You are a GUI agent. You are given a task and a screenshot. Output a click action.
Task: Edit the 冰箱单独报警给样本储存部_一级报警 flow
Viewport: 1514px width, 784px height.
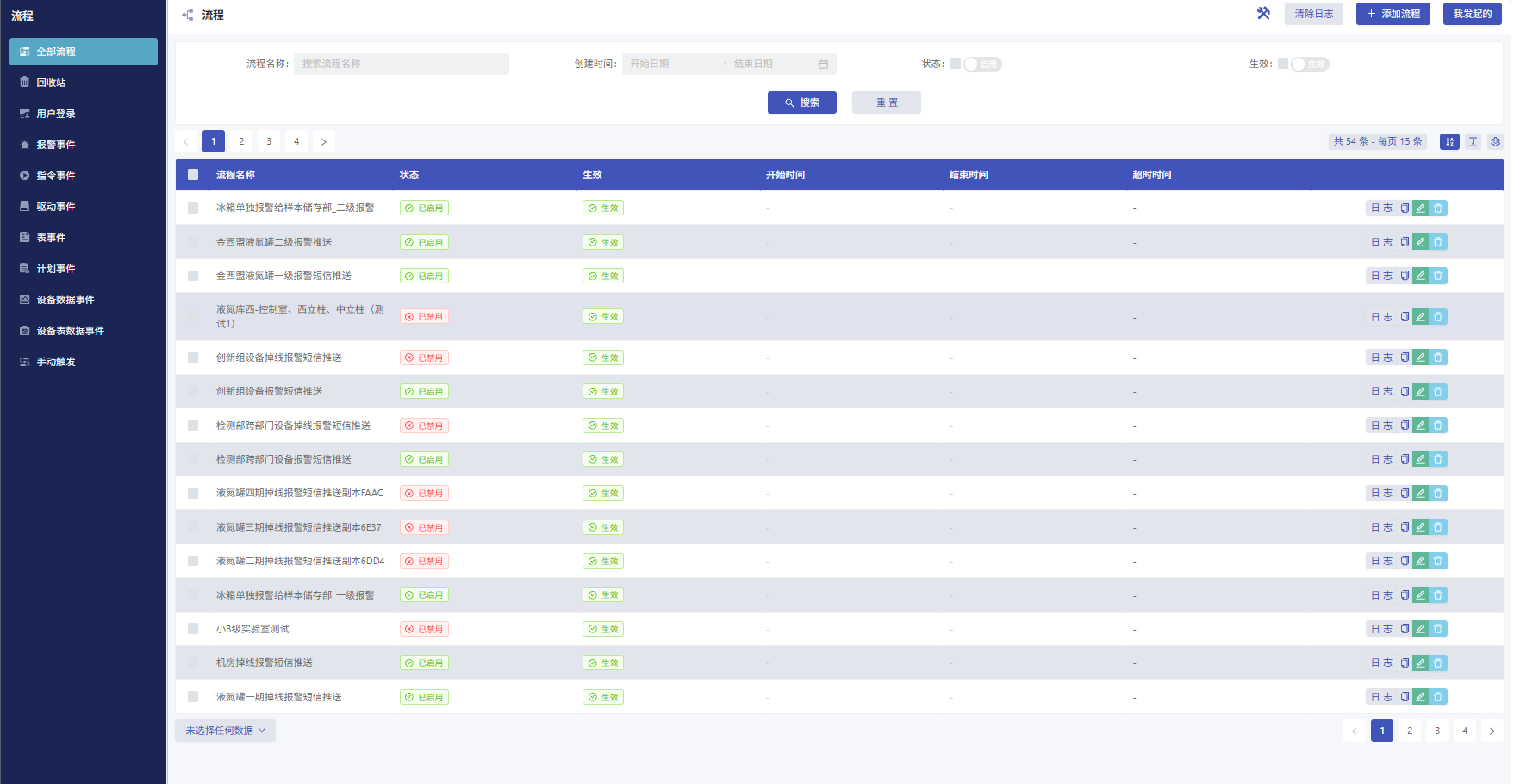tap(1421, 594)
